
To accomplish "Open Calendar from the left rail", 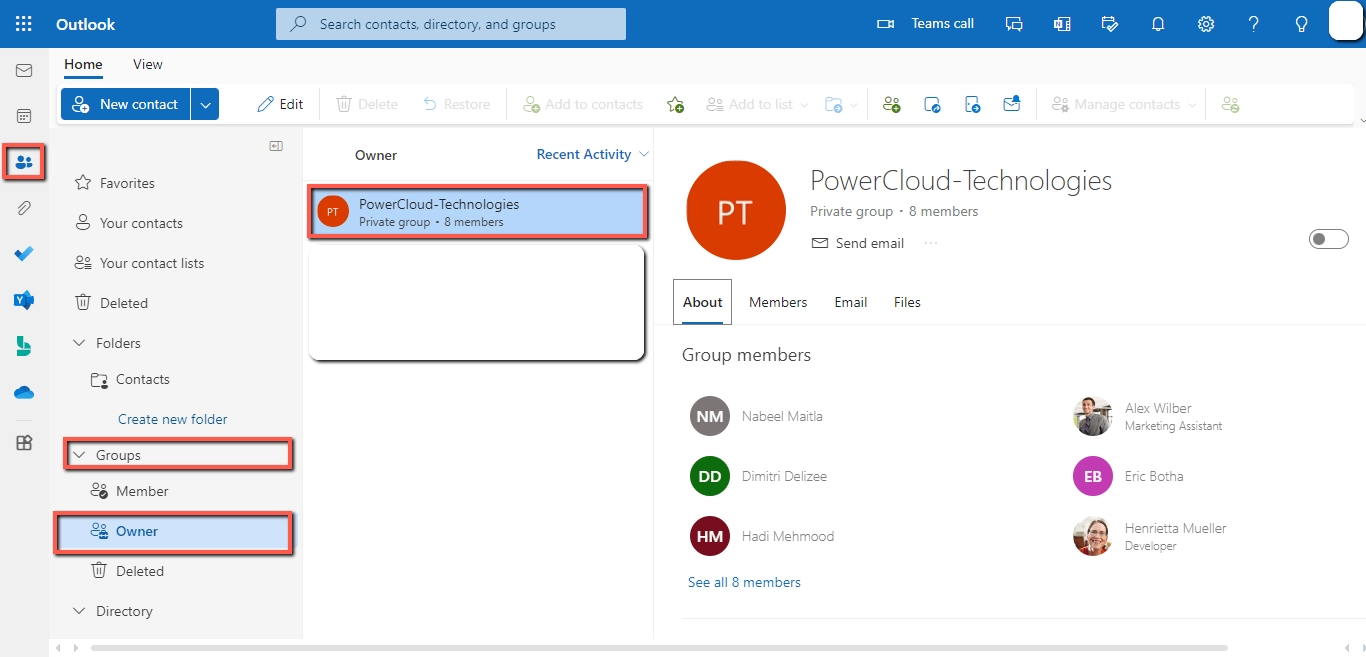I will 24,116.
